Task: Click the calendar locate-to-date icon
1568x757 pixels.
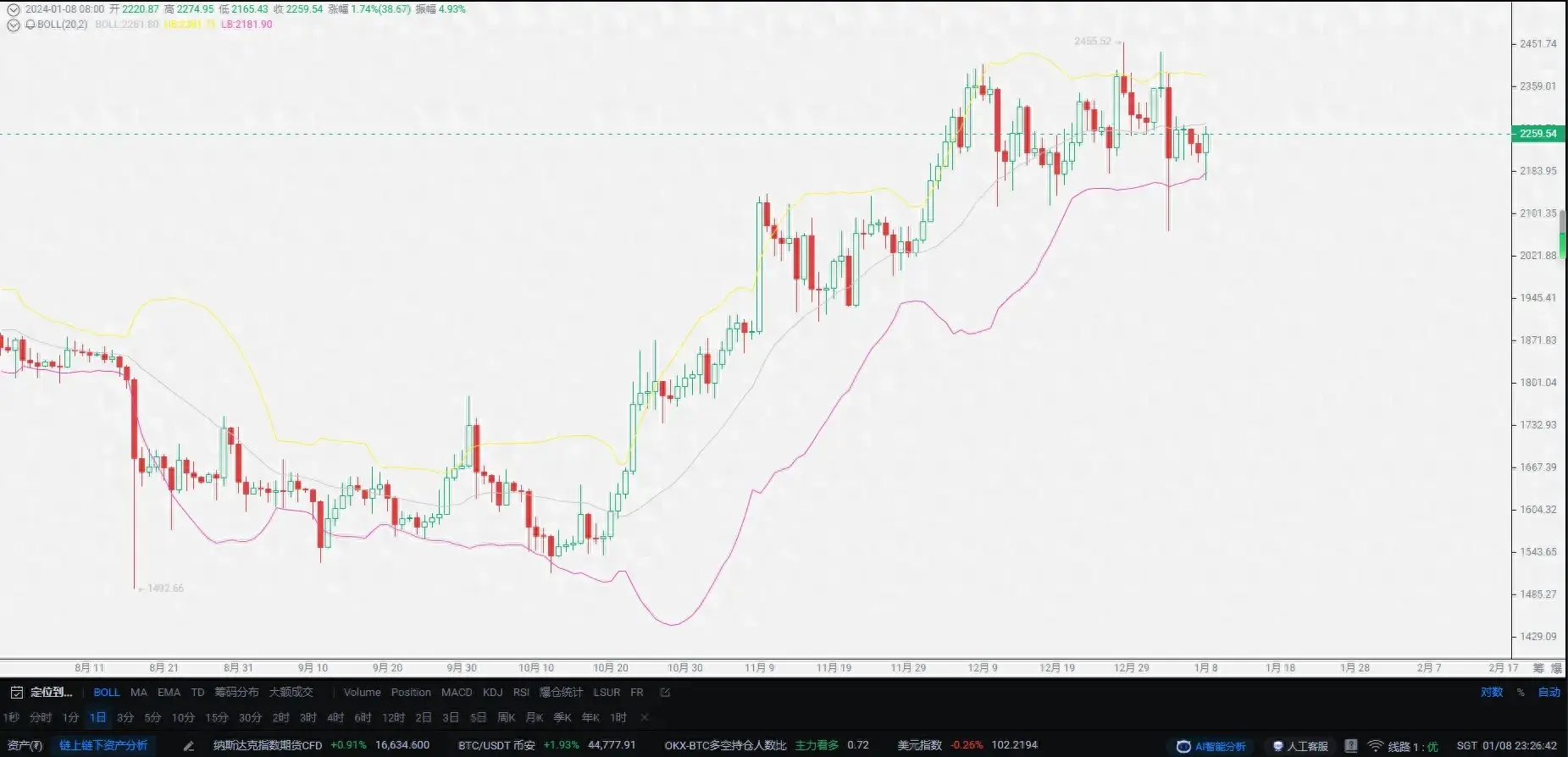Action: [15, 693]
